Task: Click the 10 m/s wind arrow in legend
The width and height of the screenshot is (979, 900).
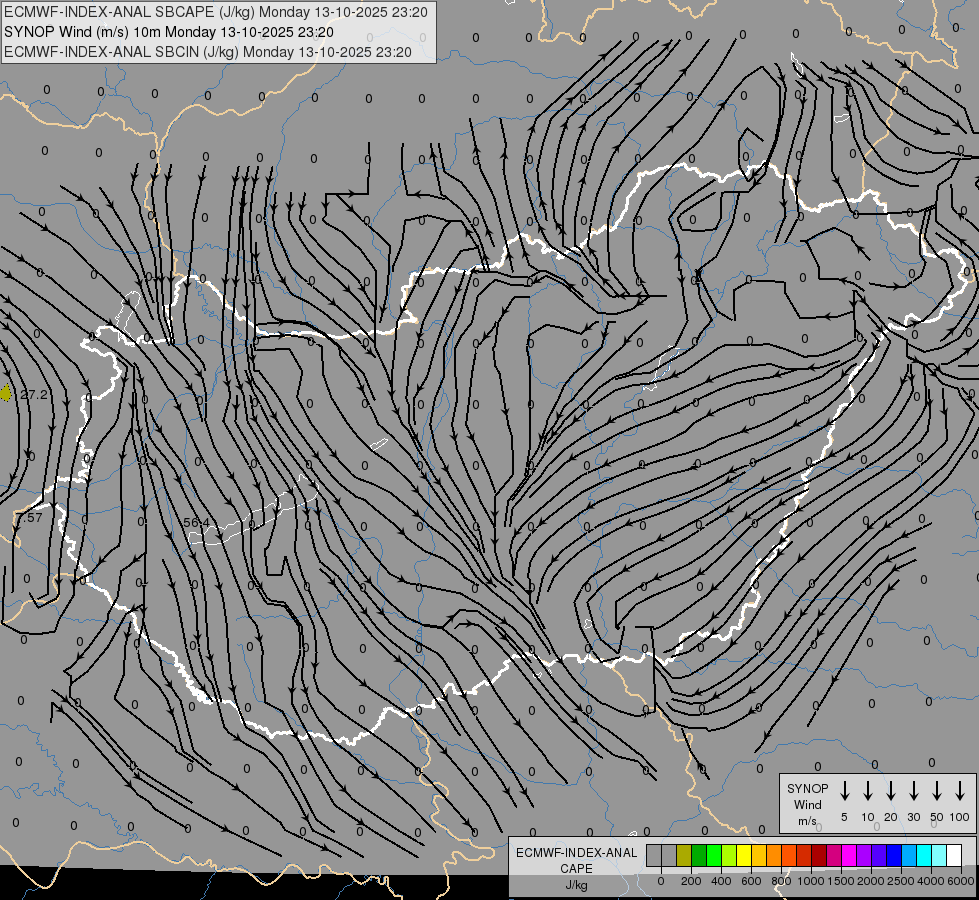Action: pos(867,791)
